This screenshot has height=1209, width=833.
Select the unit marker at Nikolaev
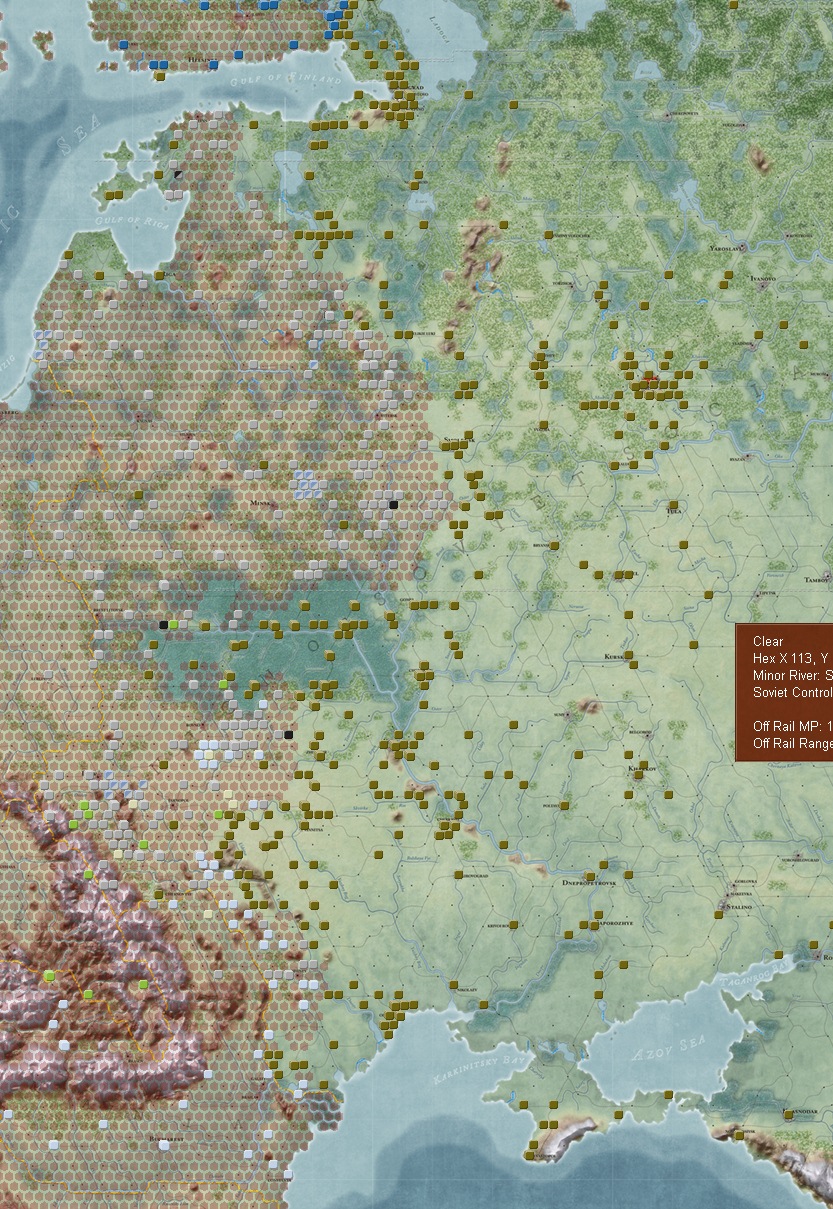tap(455, 986)
